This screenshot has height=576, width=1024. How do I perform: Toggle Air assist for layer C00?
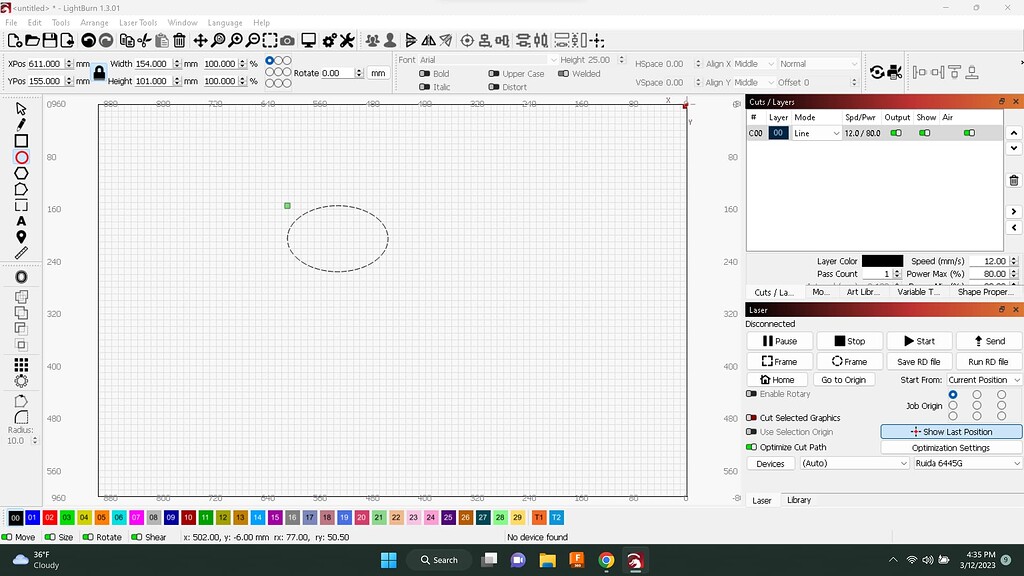coord(969,133)
